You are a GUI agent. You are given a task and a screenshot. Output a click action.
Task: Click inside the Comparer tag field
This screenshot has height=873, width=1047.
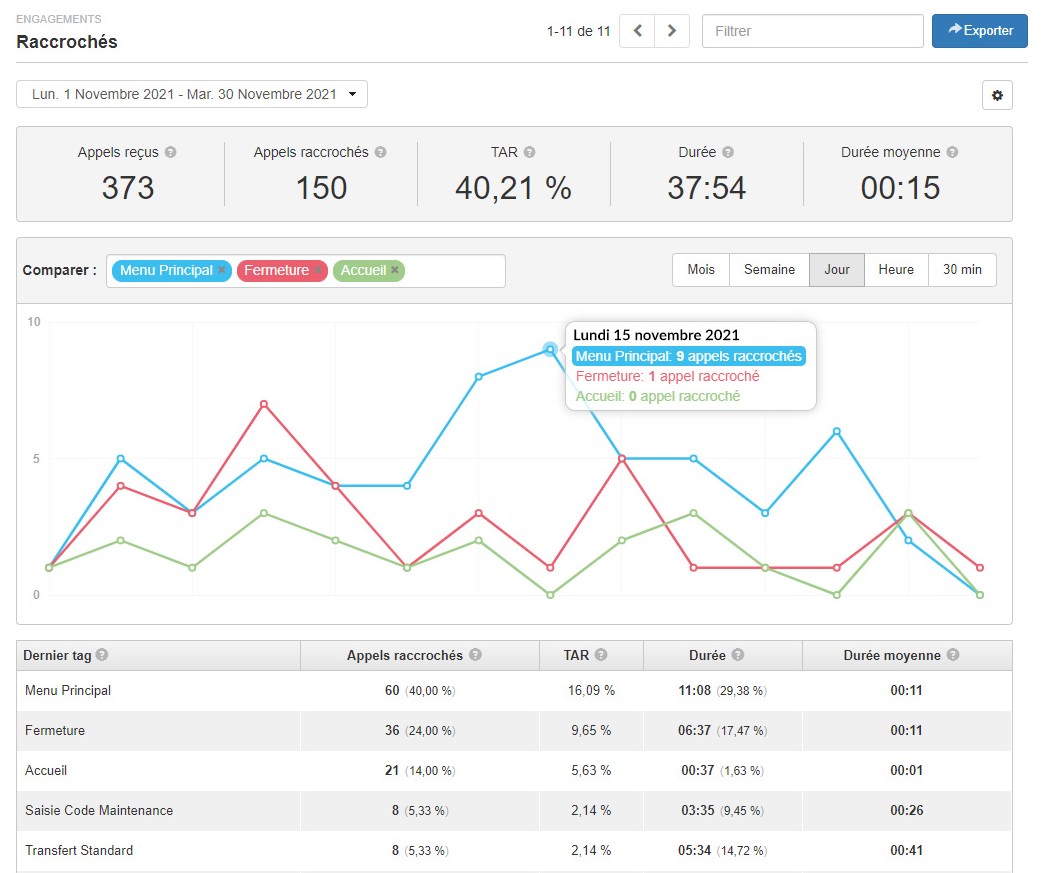pyautogui.click(x=455, y=271)
